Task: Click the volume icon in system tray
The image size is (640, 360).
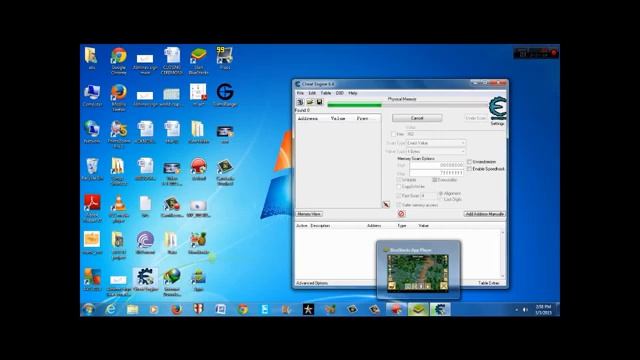Action: (x=525, y=310)
